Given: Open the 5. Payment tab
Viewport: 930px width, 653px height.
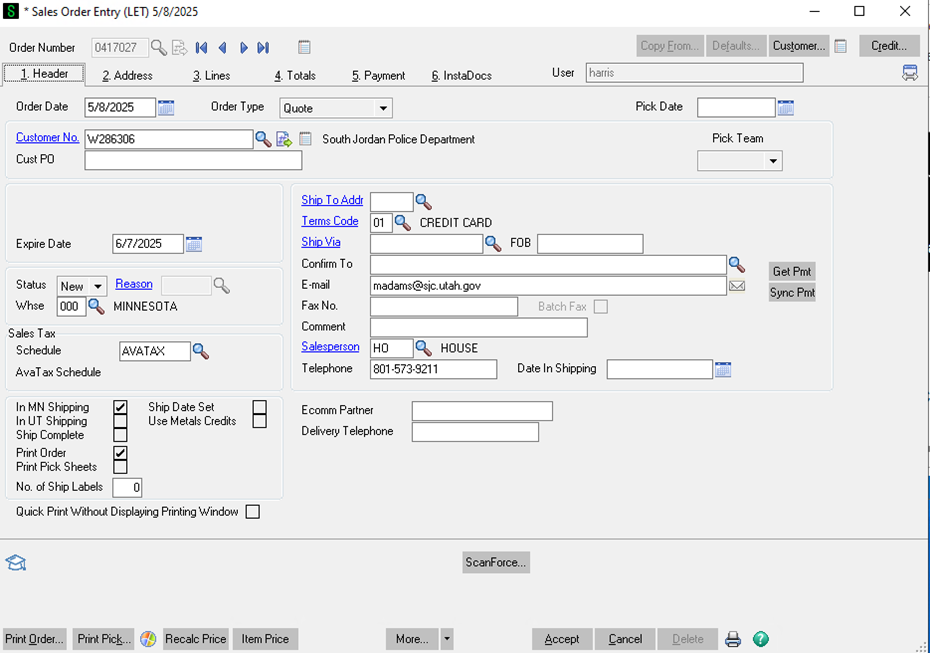Looking at the screenshot, I should (x=378, y=75).
